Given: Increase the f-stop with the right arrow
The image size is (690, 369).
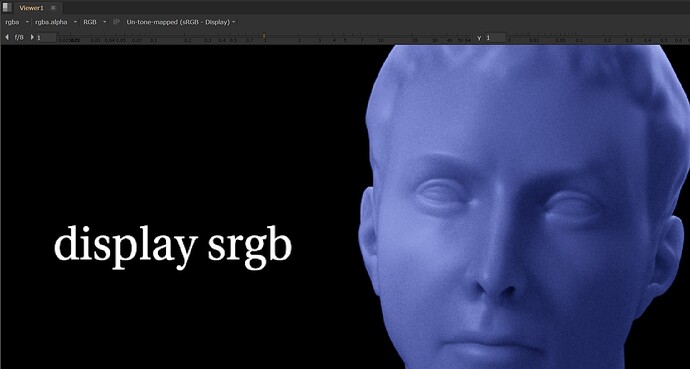Looking at the screenshot, I should (x=32, y=37).
